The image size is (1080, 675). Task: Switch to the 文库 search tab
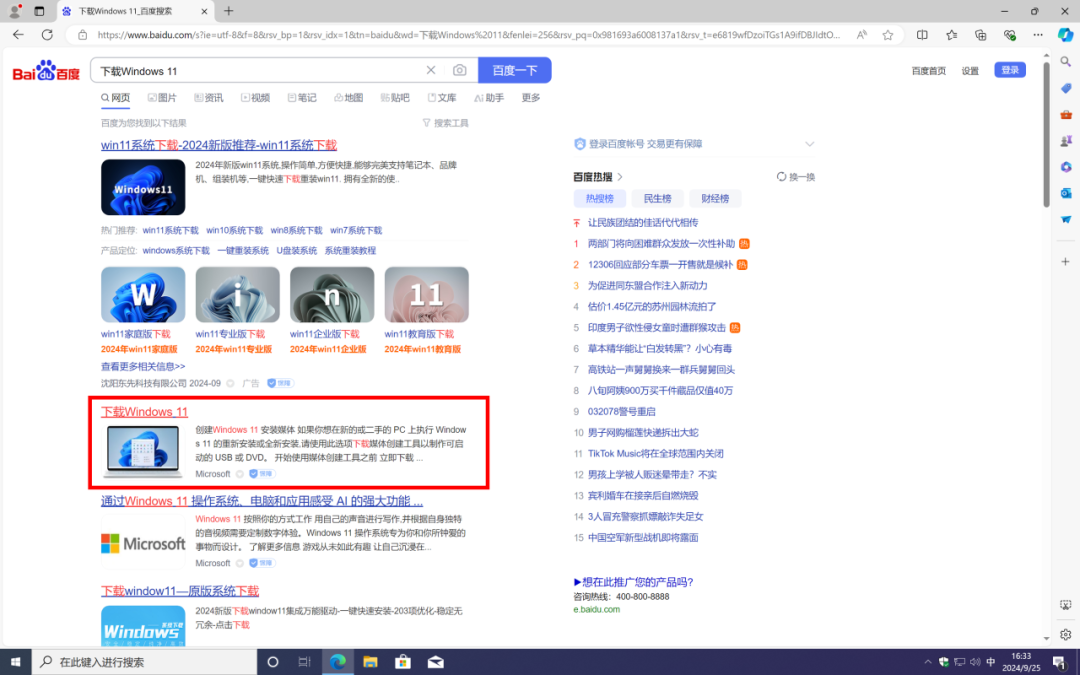coord(442,98)
